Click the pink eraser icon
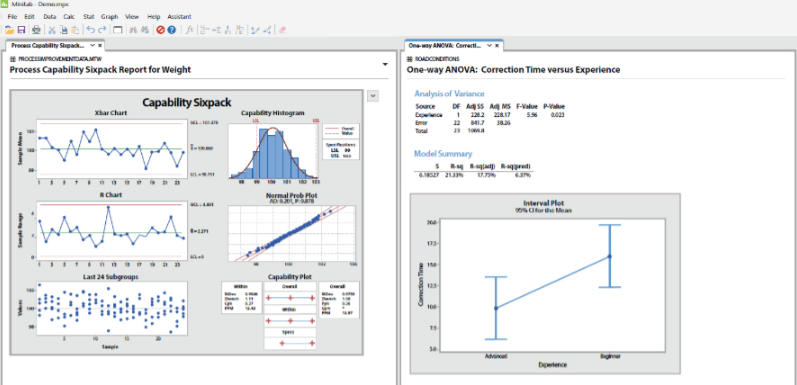 pos(283,30)
